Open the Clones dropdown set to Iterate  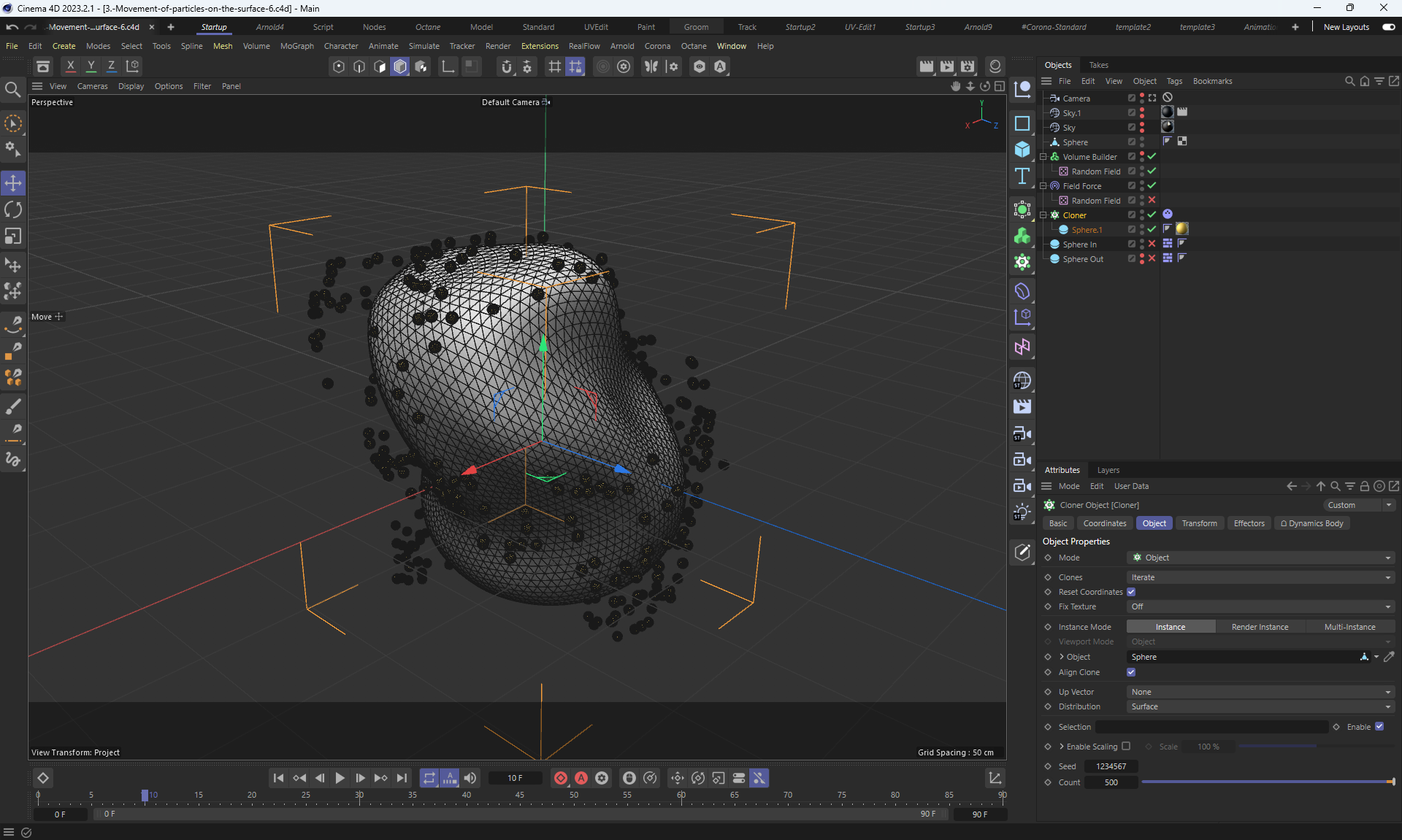pos(1260,577)
